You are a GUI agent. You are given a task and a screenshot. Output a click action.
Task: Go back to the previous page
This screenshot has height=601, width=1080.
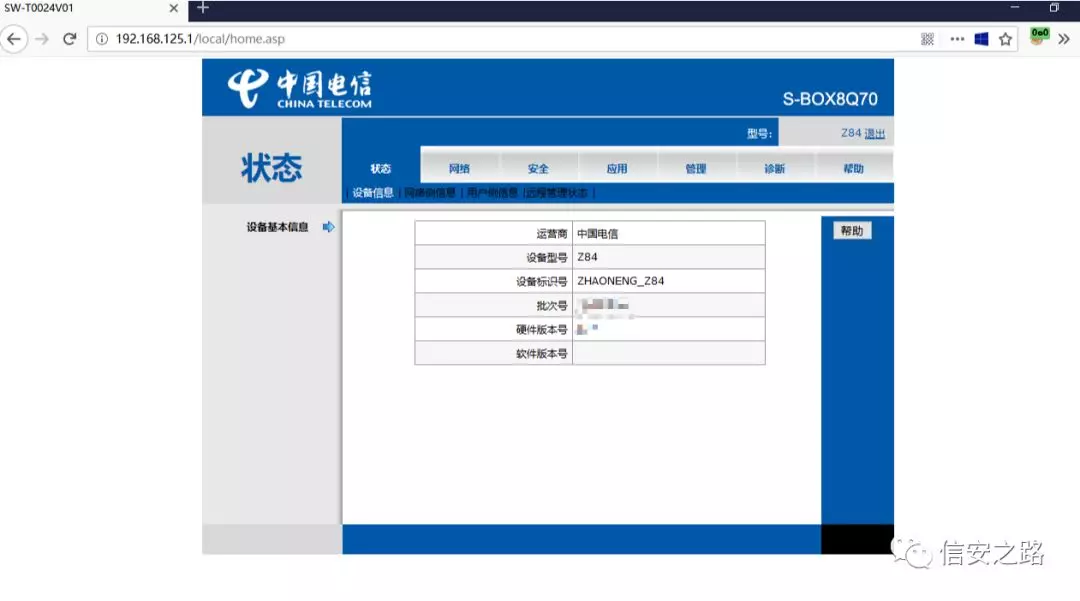(x=14, y=39)
